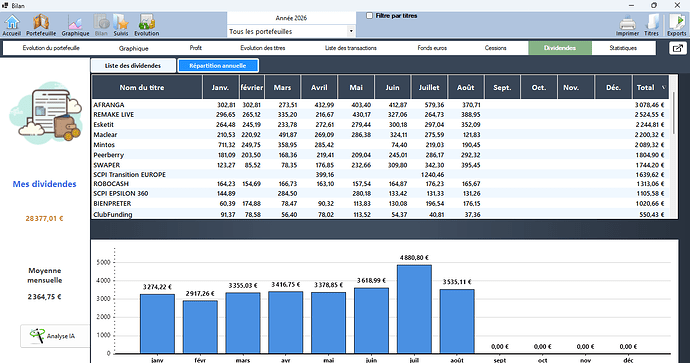Click the 2 917,26 € bar label
This screenshot has height=363, width=690.
coord(200,293)
